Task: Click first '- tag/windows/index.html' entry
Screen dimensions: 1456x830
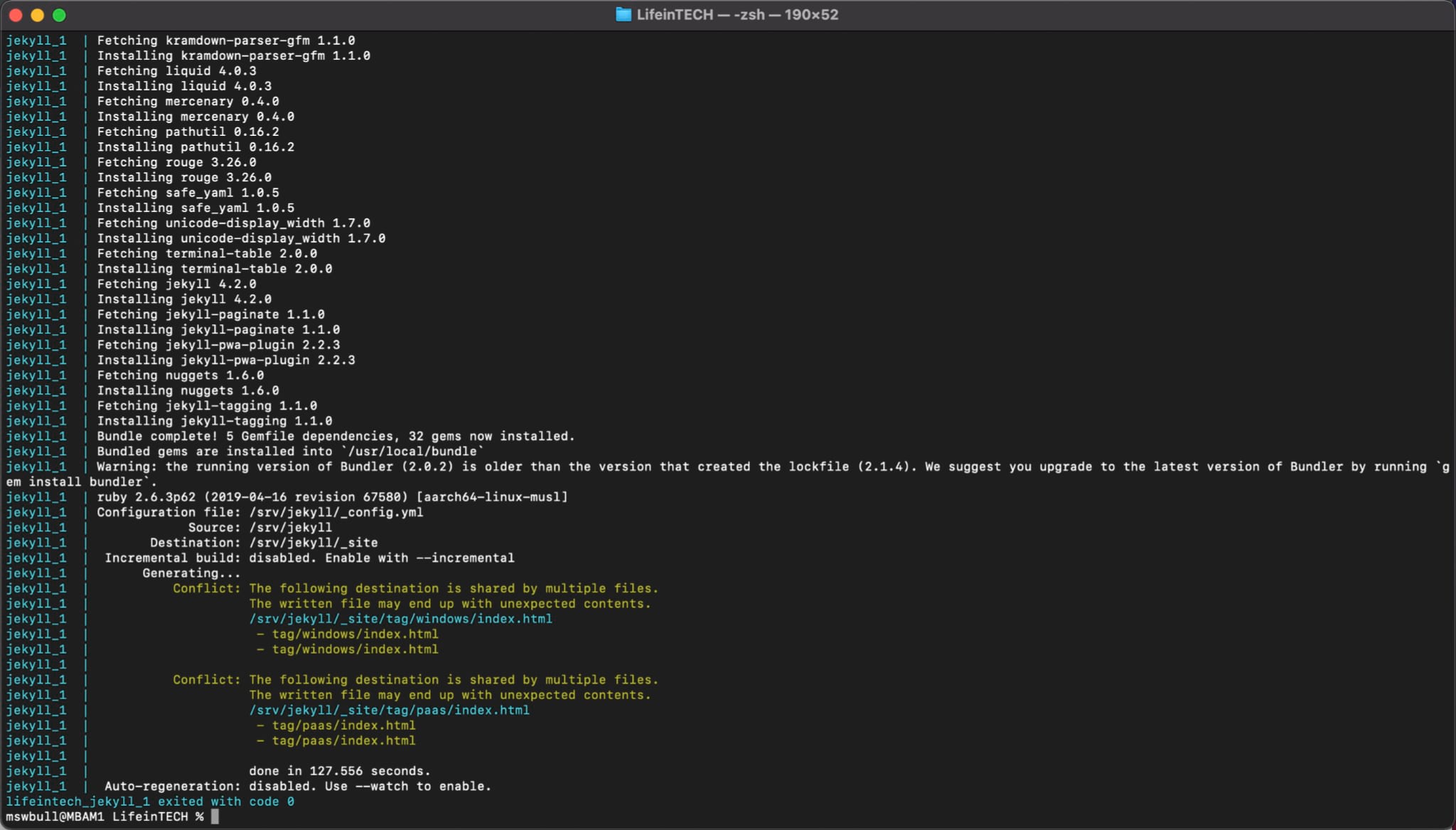Action: [348, 634]
